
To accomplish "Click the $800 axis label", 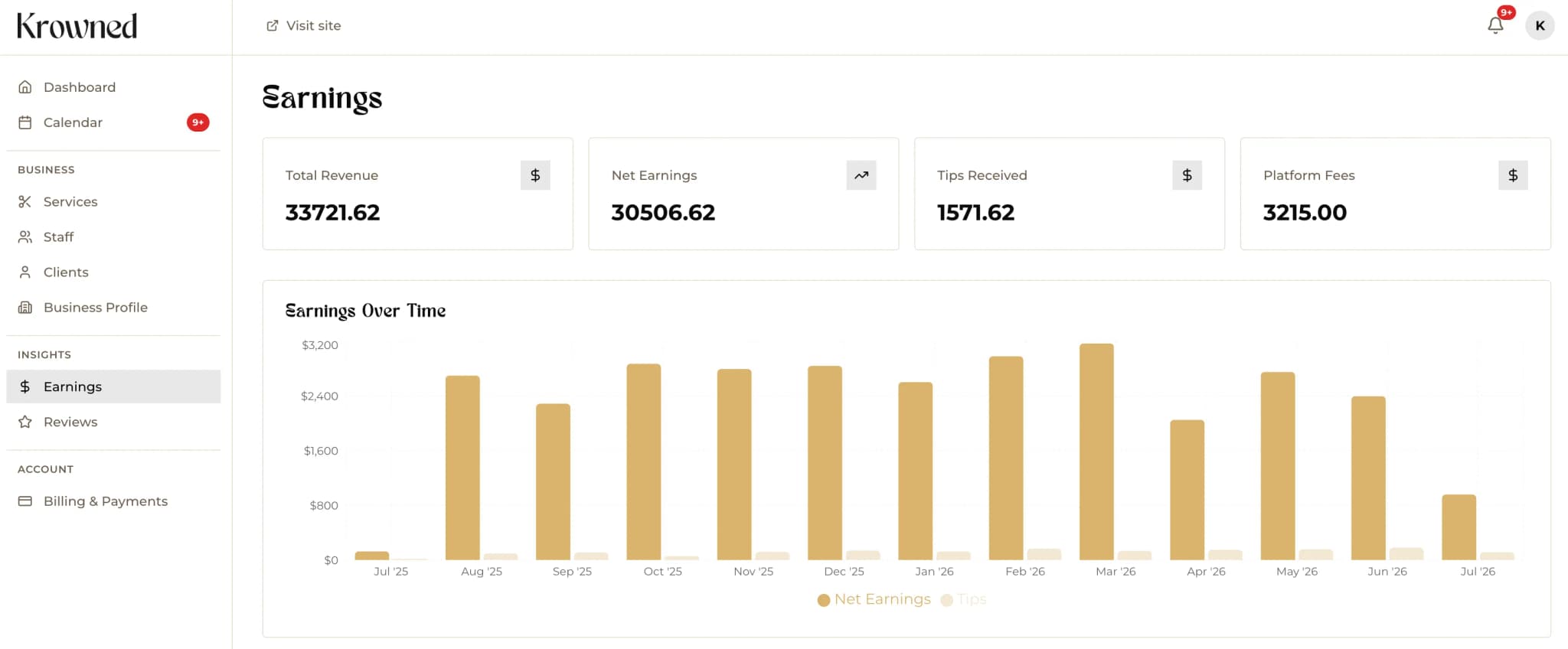I will click(x=324, y=505).
